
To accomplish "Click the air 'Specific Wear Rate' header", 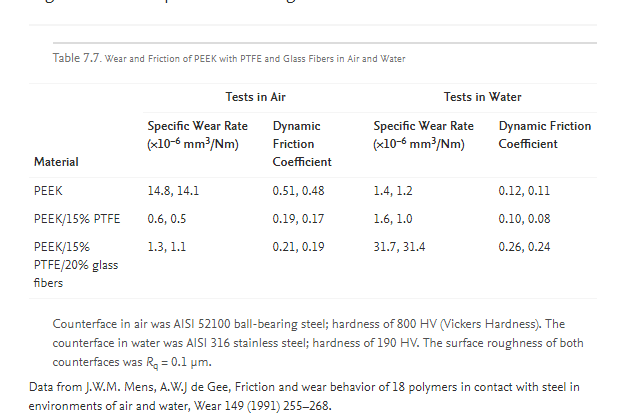I will pyautogui.click(x=197, y=135).
